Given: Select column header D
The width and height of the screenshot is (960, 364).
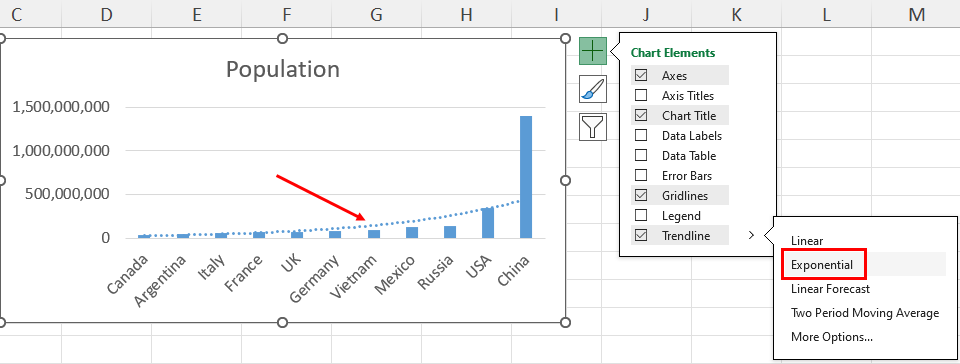Looking at the screenshot, I should (x=107, y=14).
